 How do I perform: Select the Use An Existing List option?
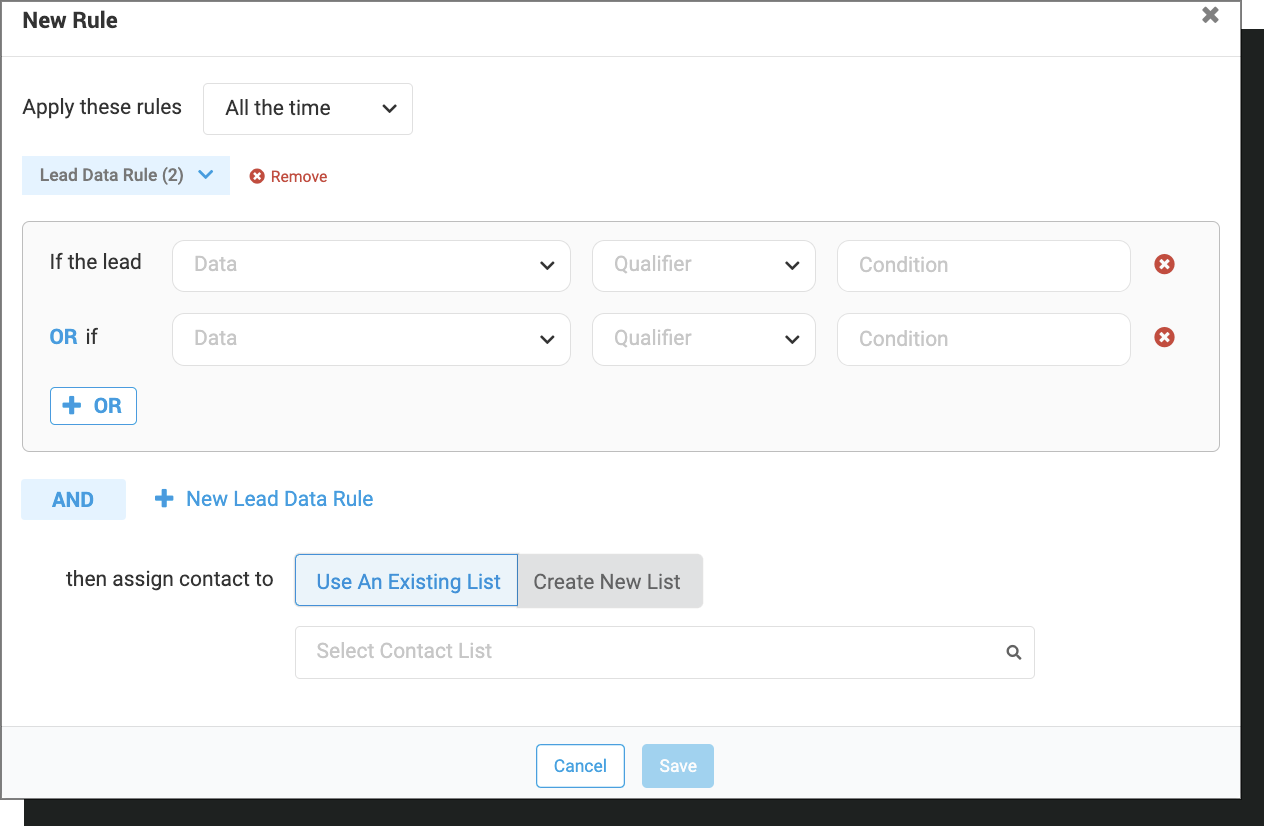pos(407,581)
